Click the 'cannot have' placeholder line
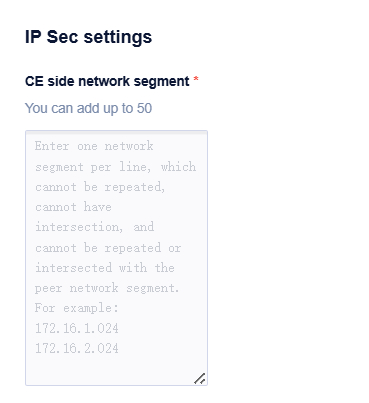The height and width of the screenshot is (403, 369). (x=73, y=207)
